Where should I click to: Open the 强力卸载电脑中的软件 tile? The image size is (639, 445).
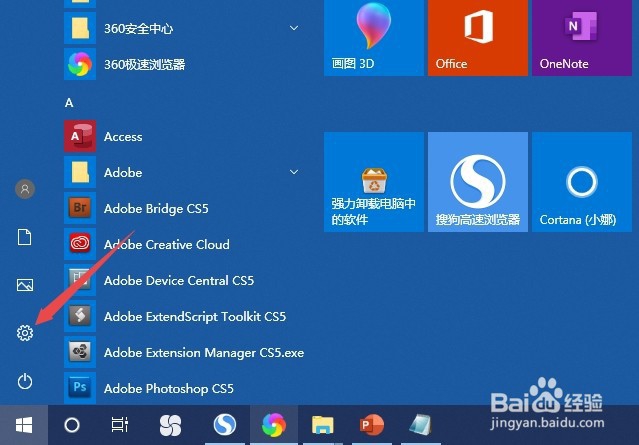coord(374,182)
